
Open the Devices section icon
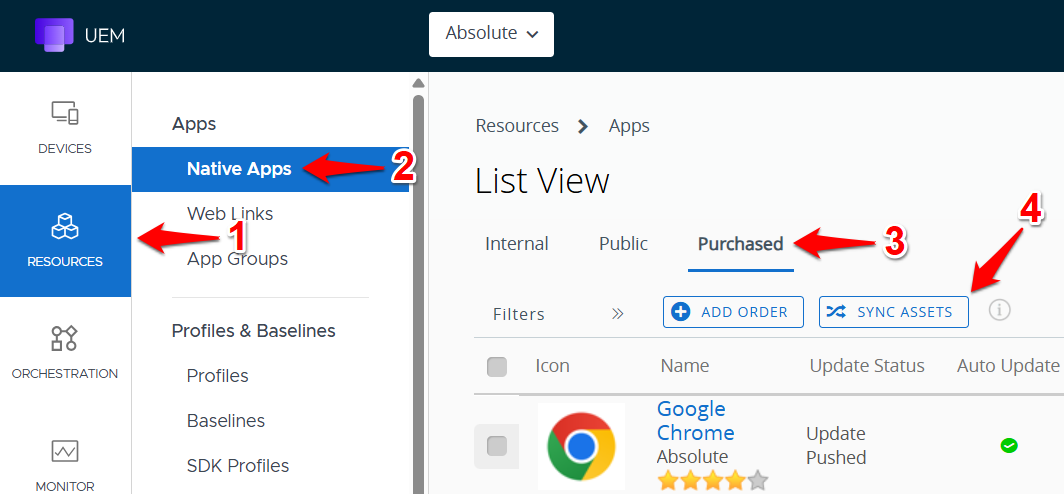(x=65, y=113)
